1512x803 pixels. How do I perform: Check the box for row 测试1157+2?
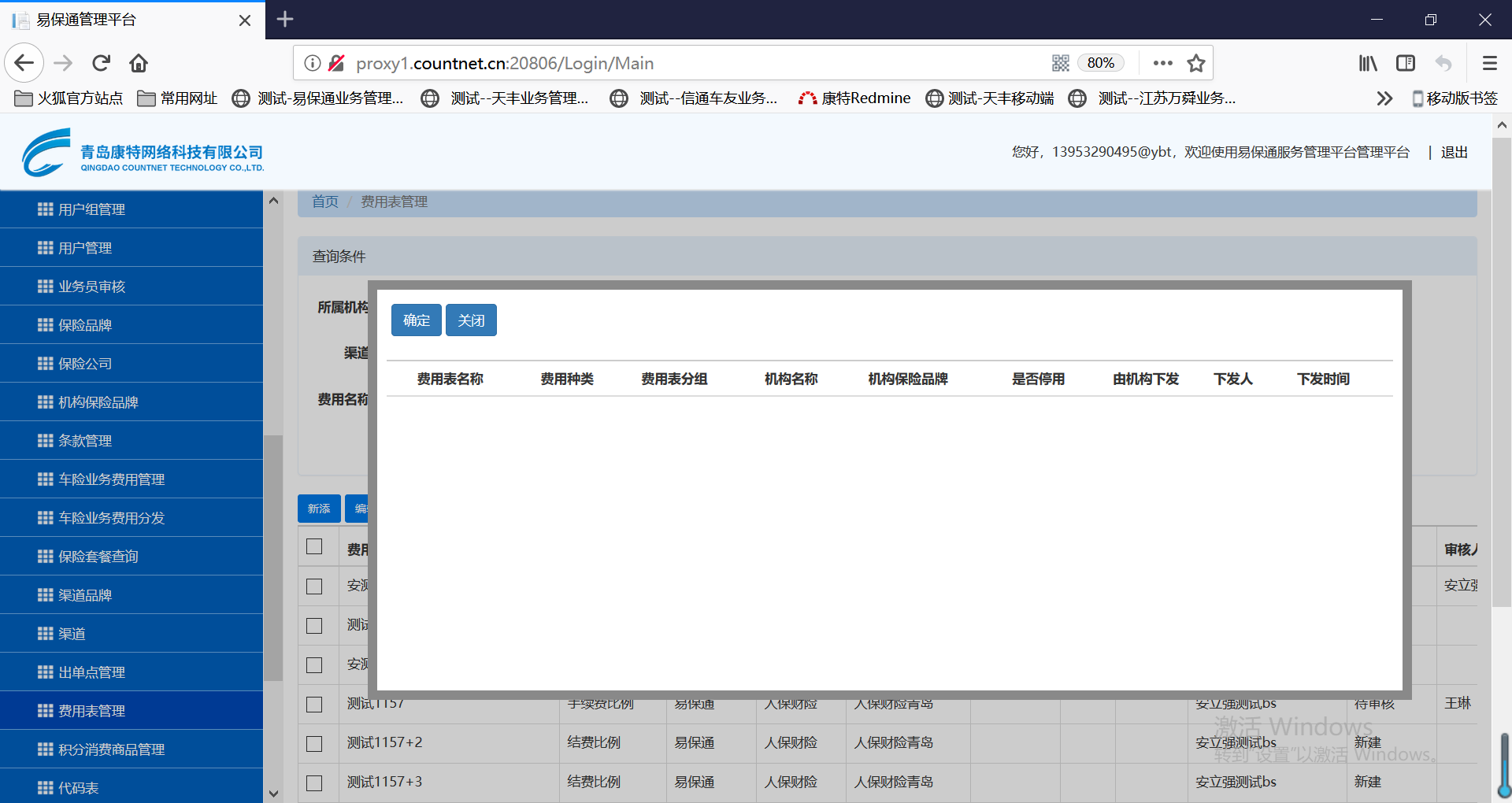(x=314, y=743)
